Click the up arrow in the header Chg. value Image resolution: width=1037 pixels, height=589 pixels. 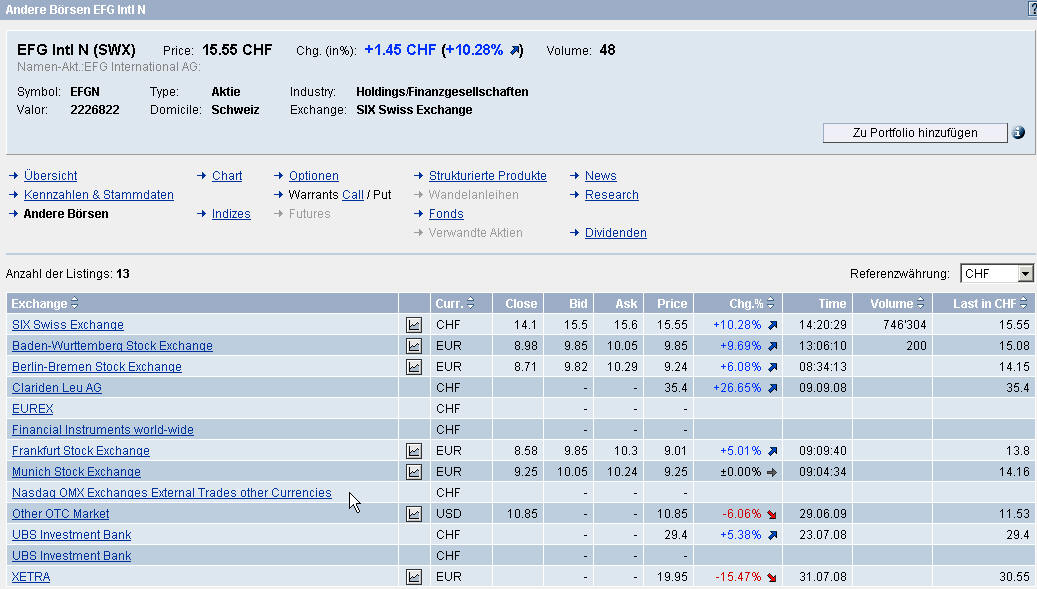pos(515,50)
